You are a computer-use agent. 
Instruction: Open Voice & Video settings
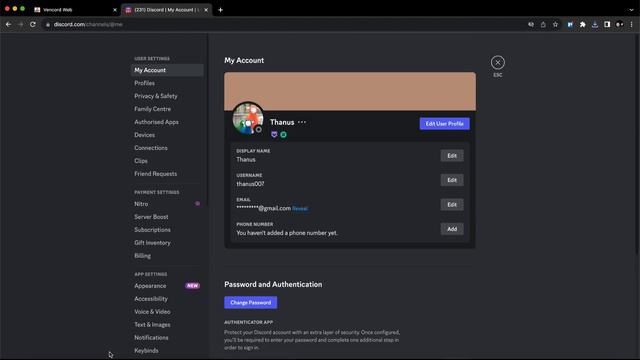pos(167,312)
